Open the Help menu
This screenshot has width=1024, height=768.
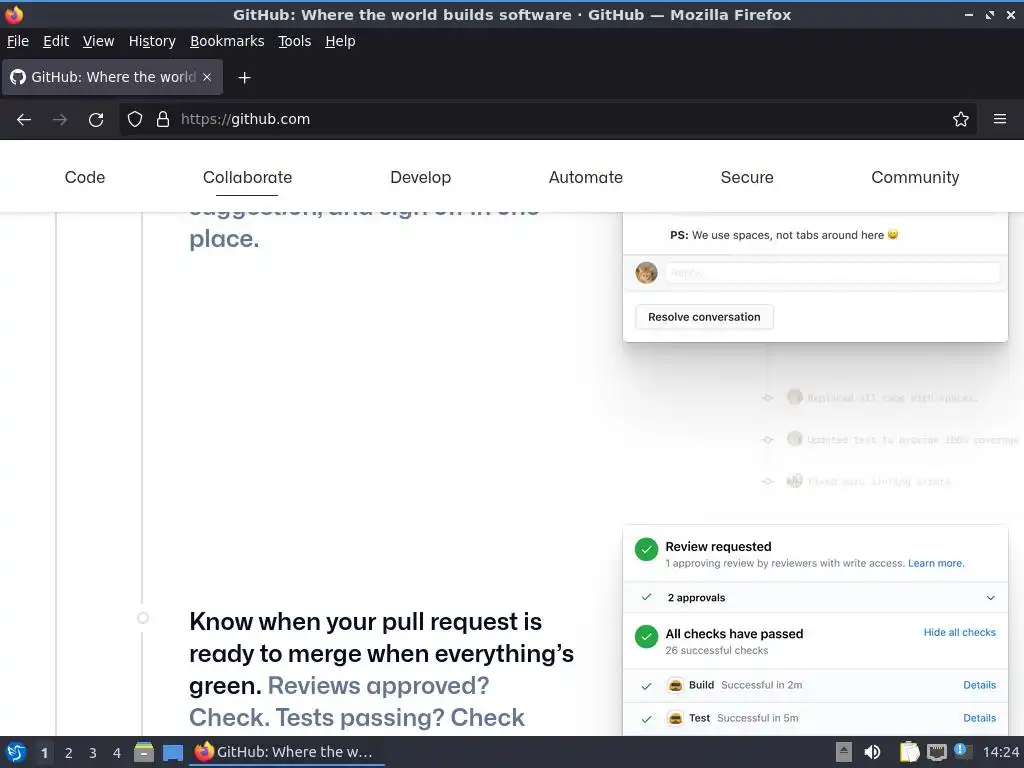(340, 41)
